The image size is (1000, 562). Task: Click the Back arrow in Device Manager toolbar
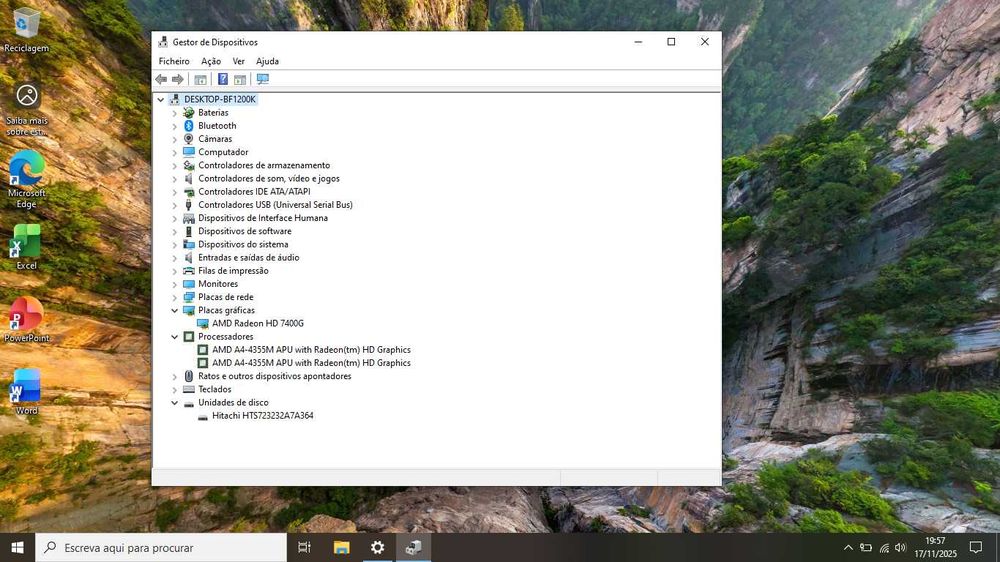pos(161,79)
